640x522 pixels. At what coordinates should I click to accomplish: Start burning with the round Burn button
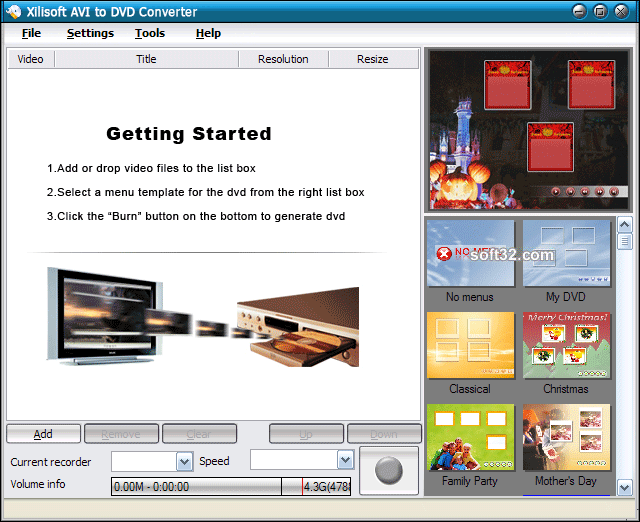[x=389, y=471]
